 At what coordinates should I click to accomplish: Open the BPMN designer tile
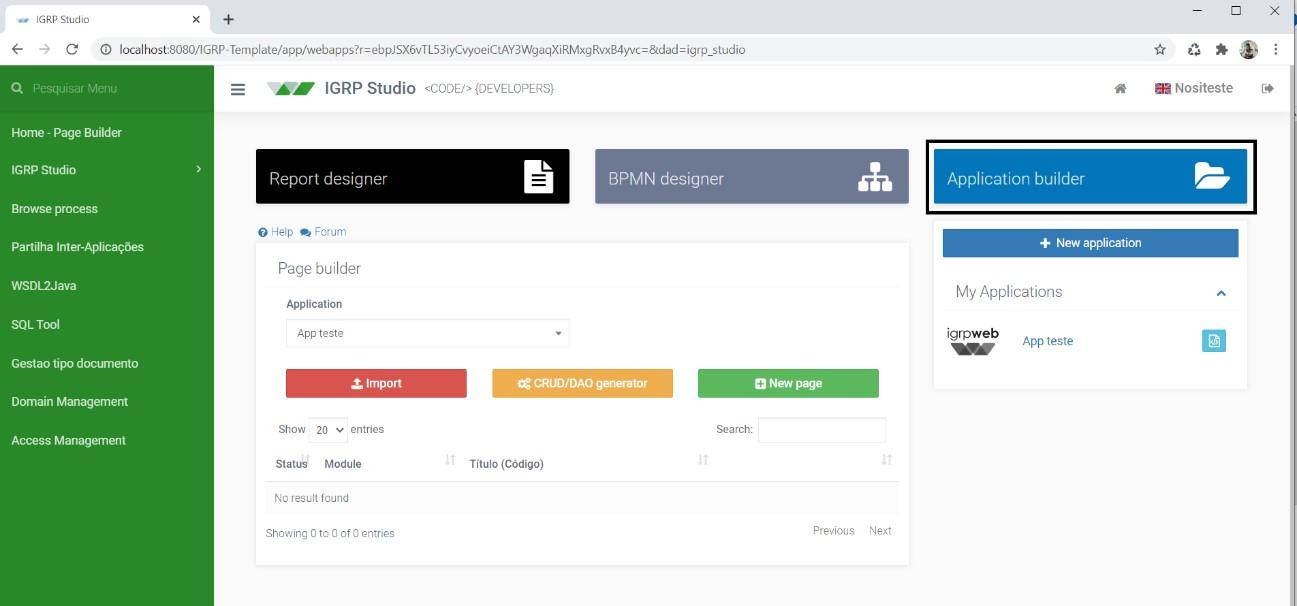pyautogui.click(x=752, y=176)
